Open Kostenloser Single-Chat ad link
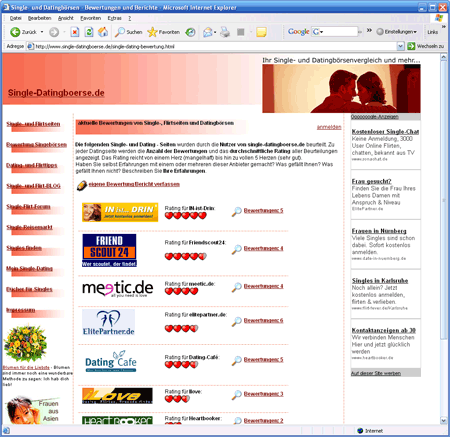Screen dimensions: 450x437 tap(385, 132)
